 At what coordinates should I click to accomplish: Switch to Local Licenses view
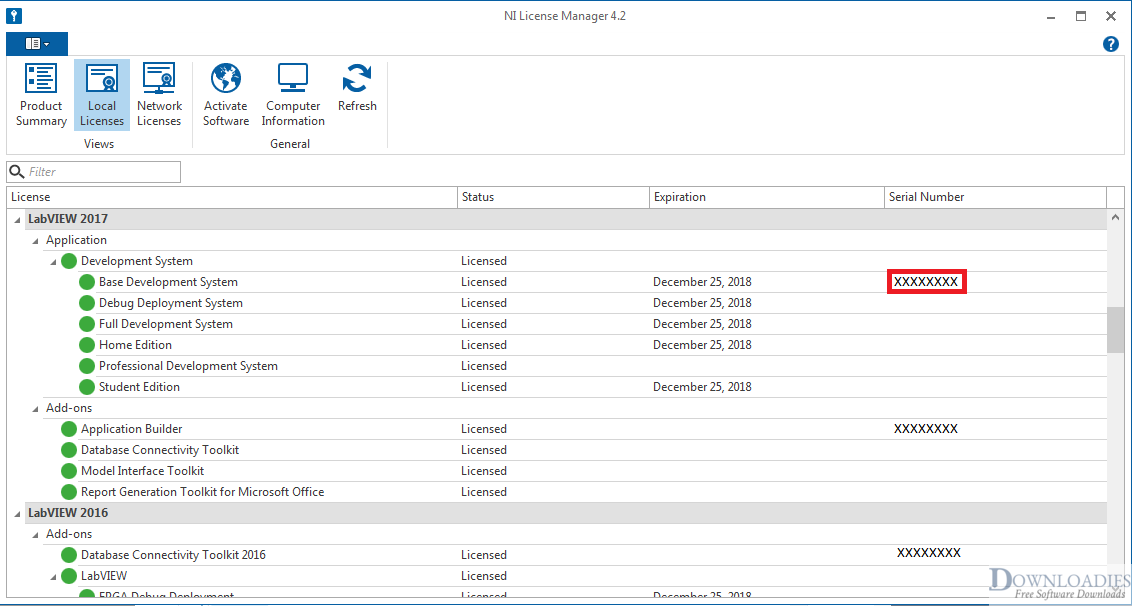point(102,95)
